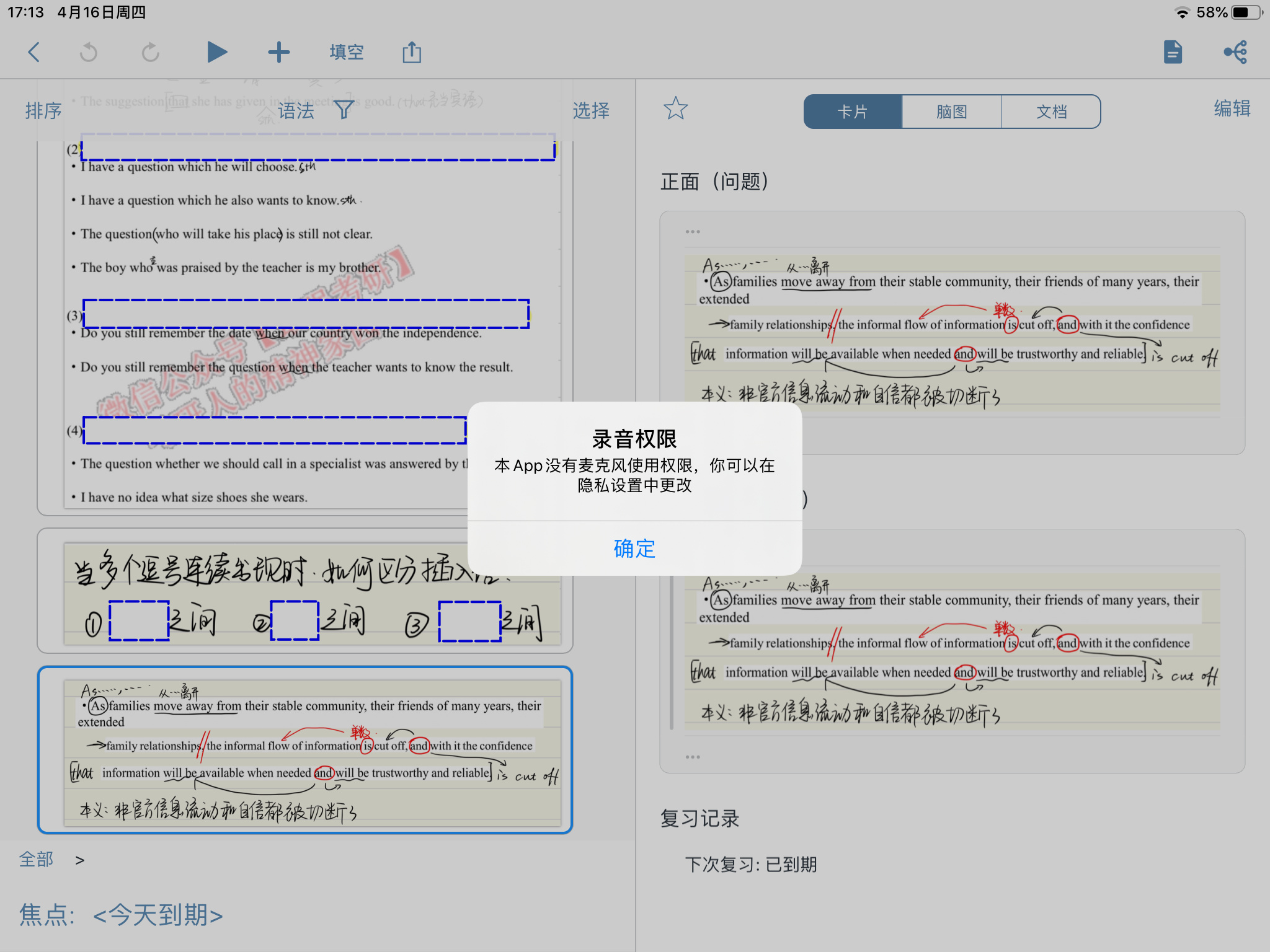The height and width of the screenshot is (952, 1270).
Task: Check the Wi-Fi icon in status bar
Action: coord(1183,12)
